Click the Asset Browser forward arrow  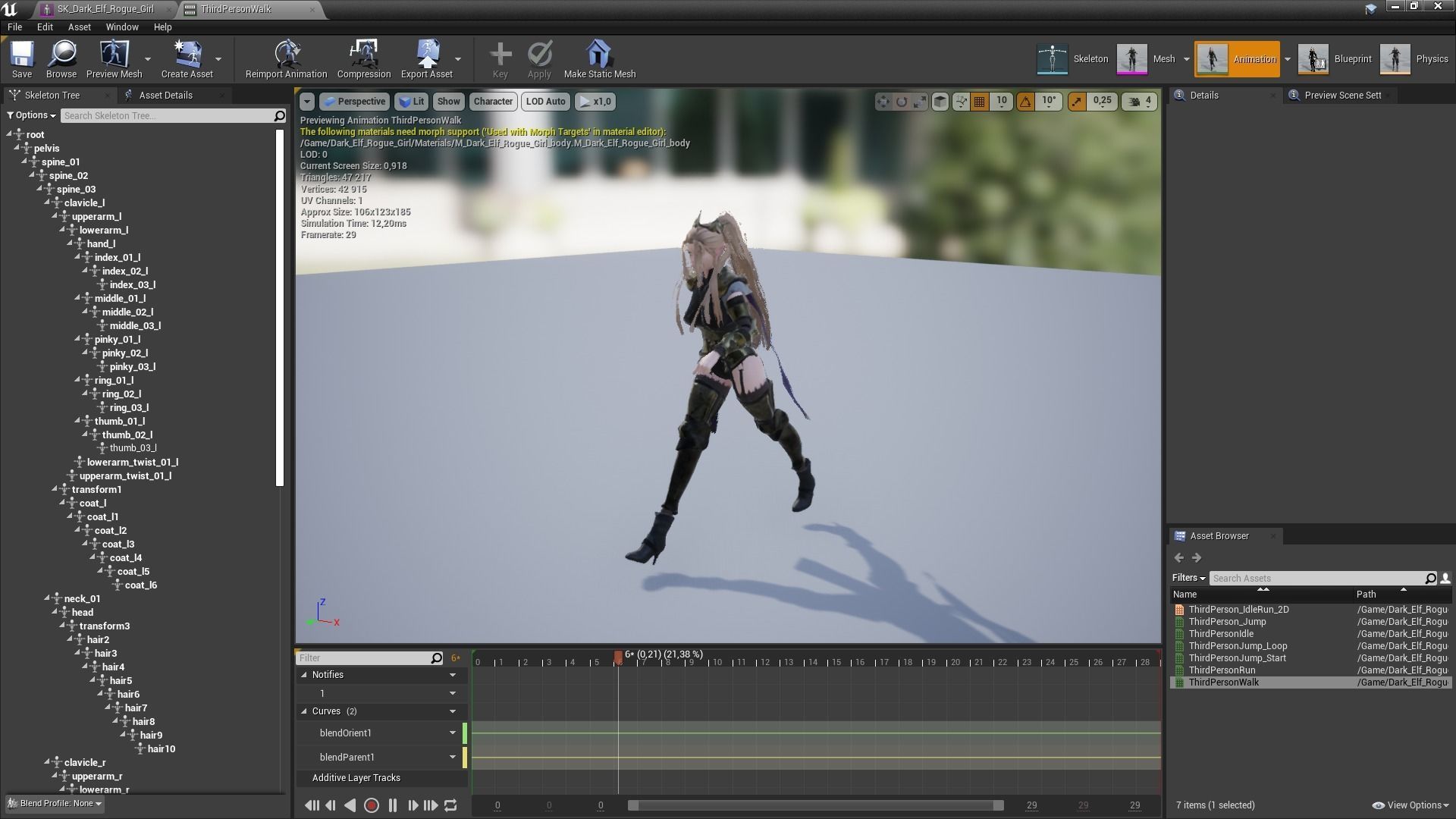1197,558
